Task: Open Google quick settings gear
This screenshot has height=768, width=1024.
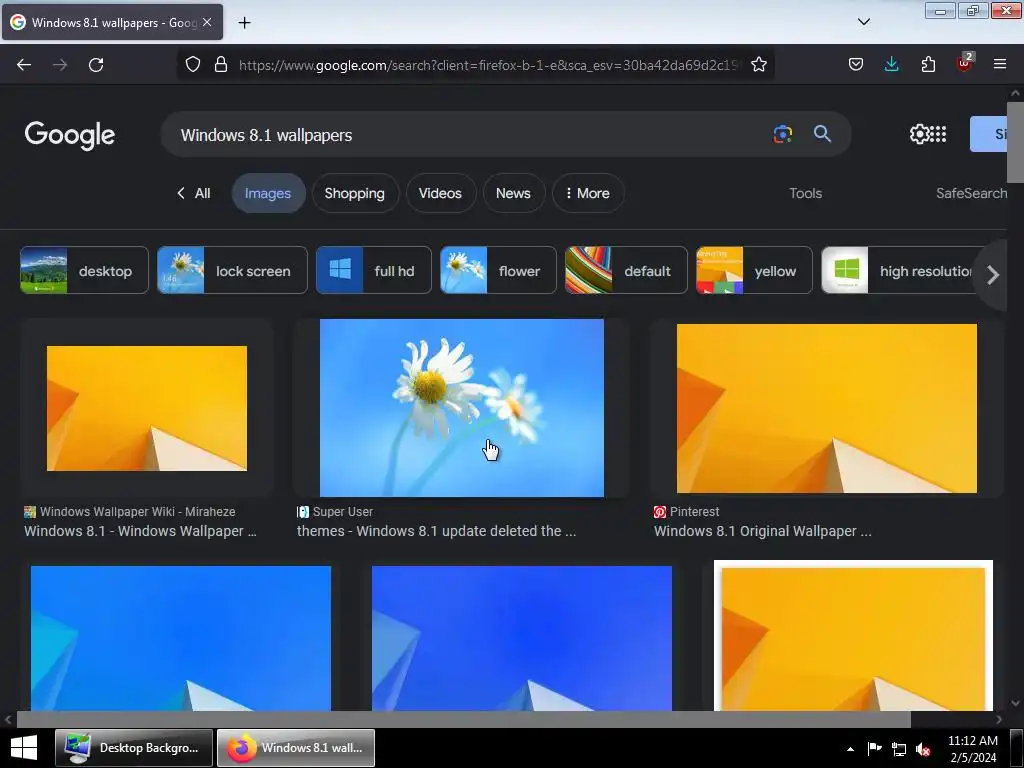Action: [x=919, y=134]
